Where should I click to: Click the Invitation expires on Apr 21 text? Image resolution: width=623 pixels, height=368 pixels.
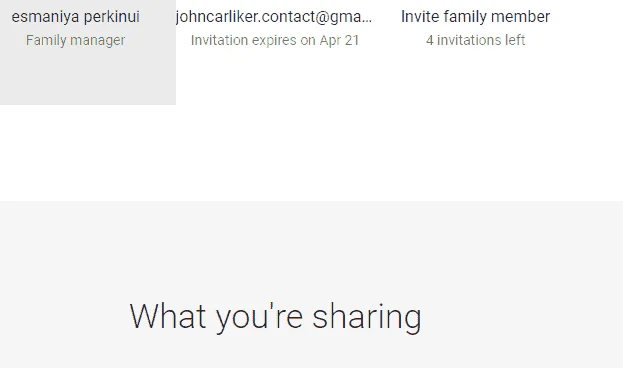coord(275,40)
